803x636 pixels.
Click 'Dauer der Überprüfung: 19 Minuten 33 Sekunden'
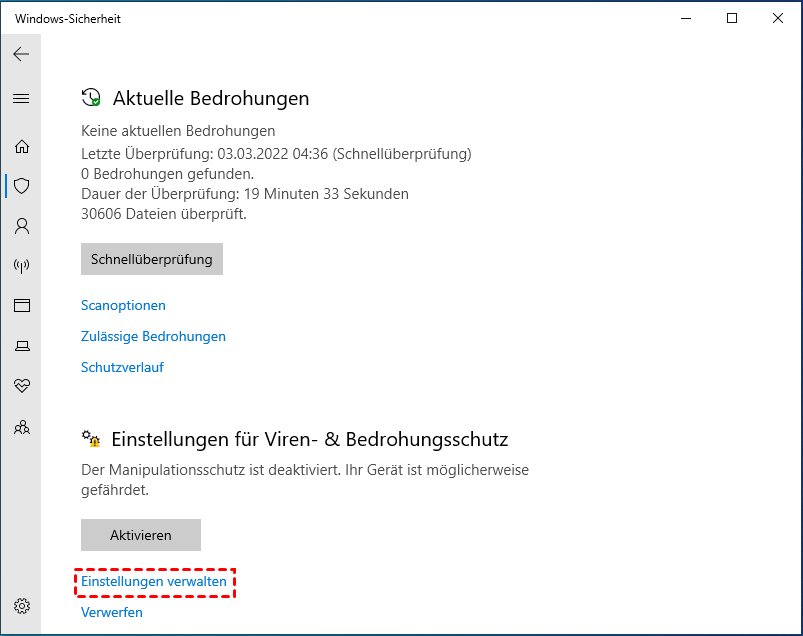click(x=245, y=194)
